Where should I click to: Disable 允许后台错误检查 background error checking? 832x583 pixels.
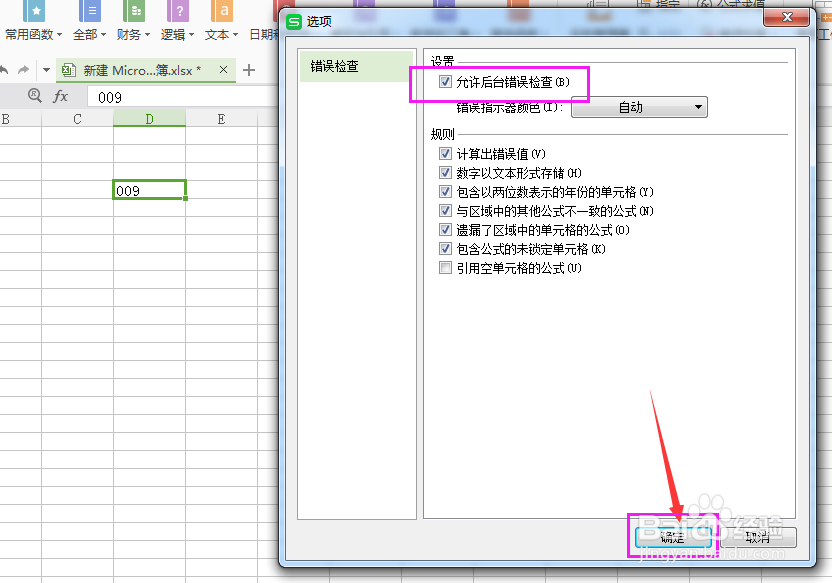point(446,81)
